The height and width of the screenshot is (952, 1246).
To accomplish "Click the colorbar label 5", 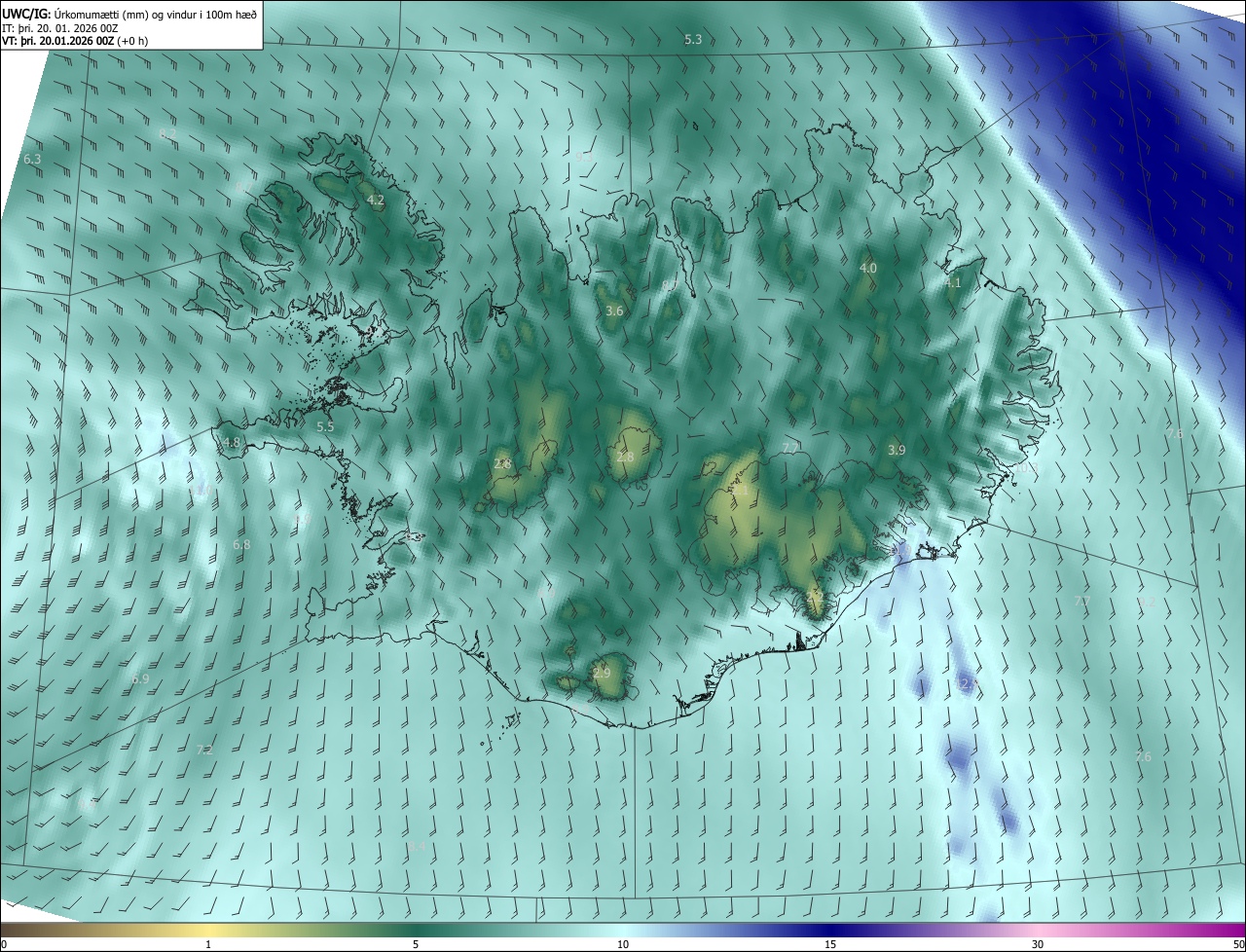I will tap(416, 944).
